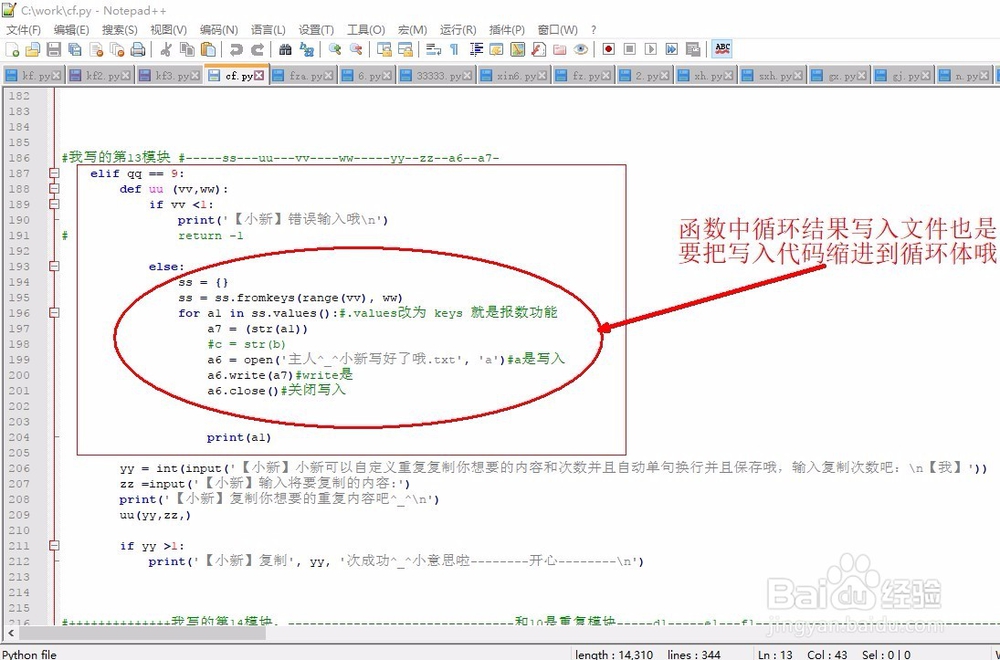This screenshot has width=1000, height=660.
Task: Toggle word wrap on the toolbar
Action: point(430,48)
